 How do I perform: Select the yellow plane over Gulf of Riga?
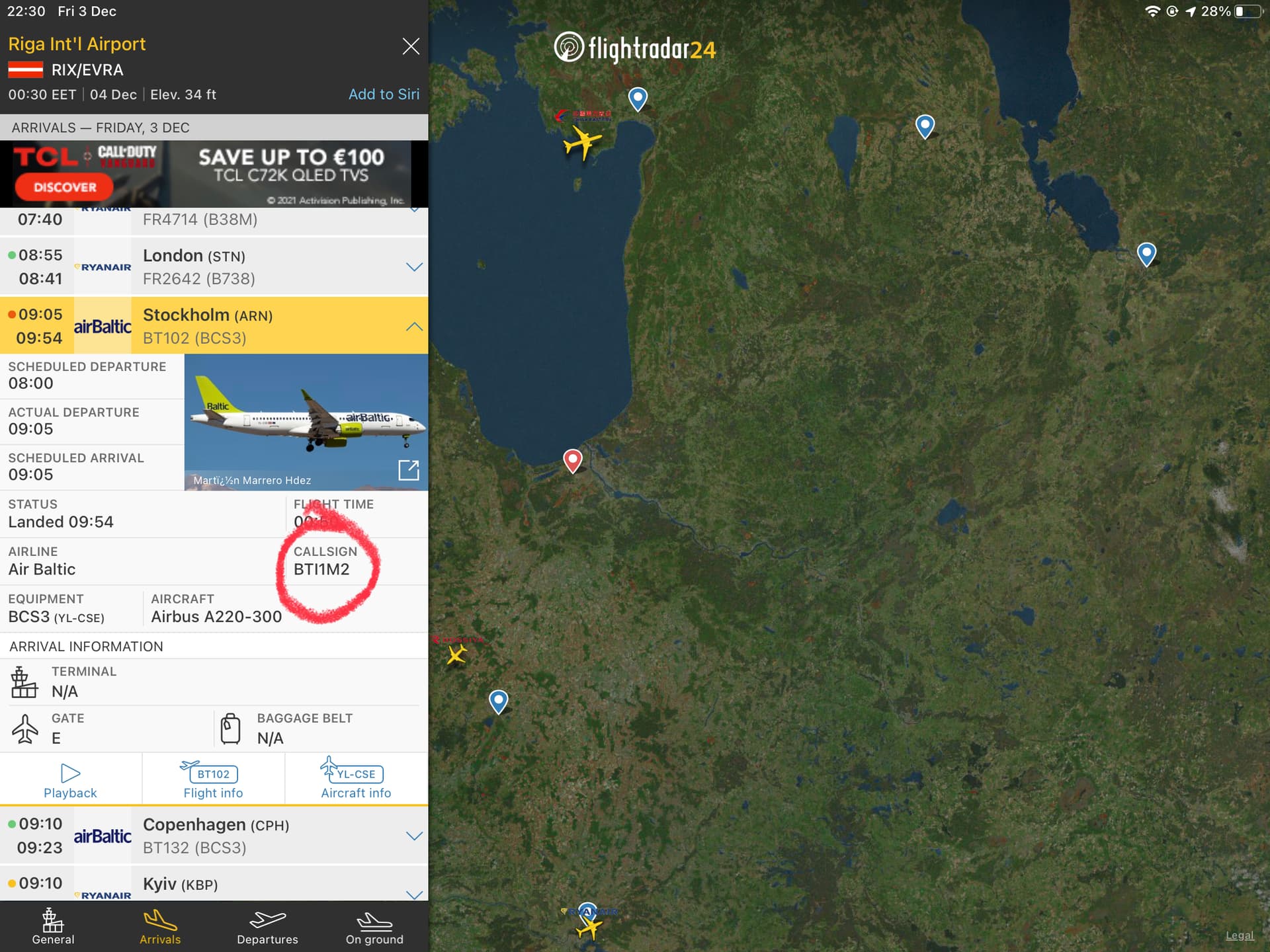582,142
